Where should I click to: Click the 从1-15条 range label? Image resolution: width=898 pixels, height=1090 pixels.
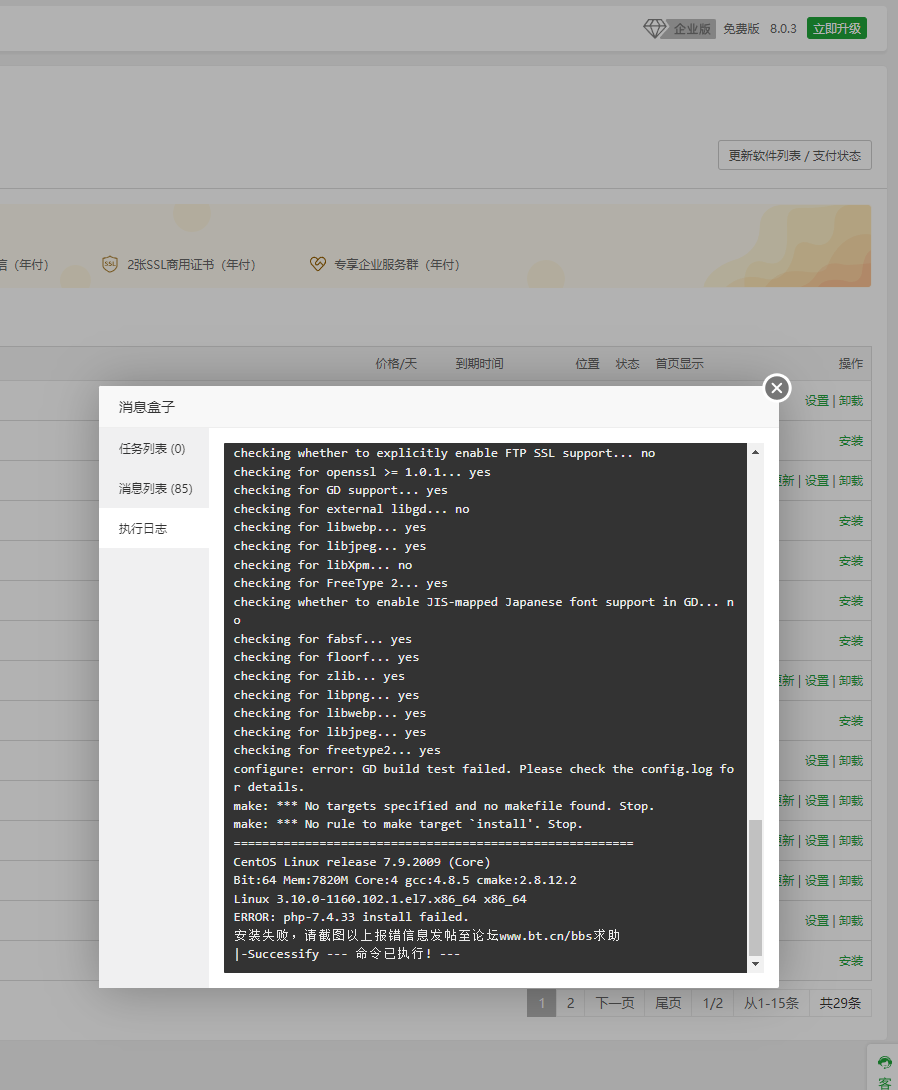point(772,1003)
